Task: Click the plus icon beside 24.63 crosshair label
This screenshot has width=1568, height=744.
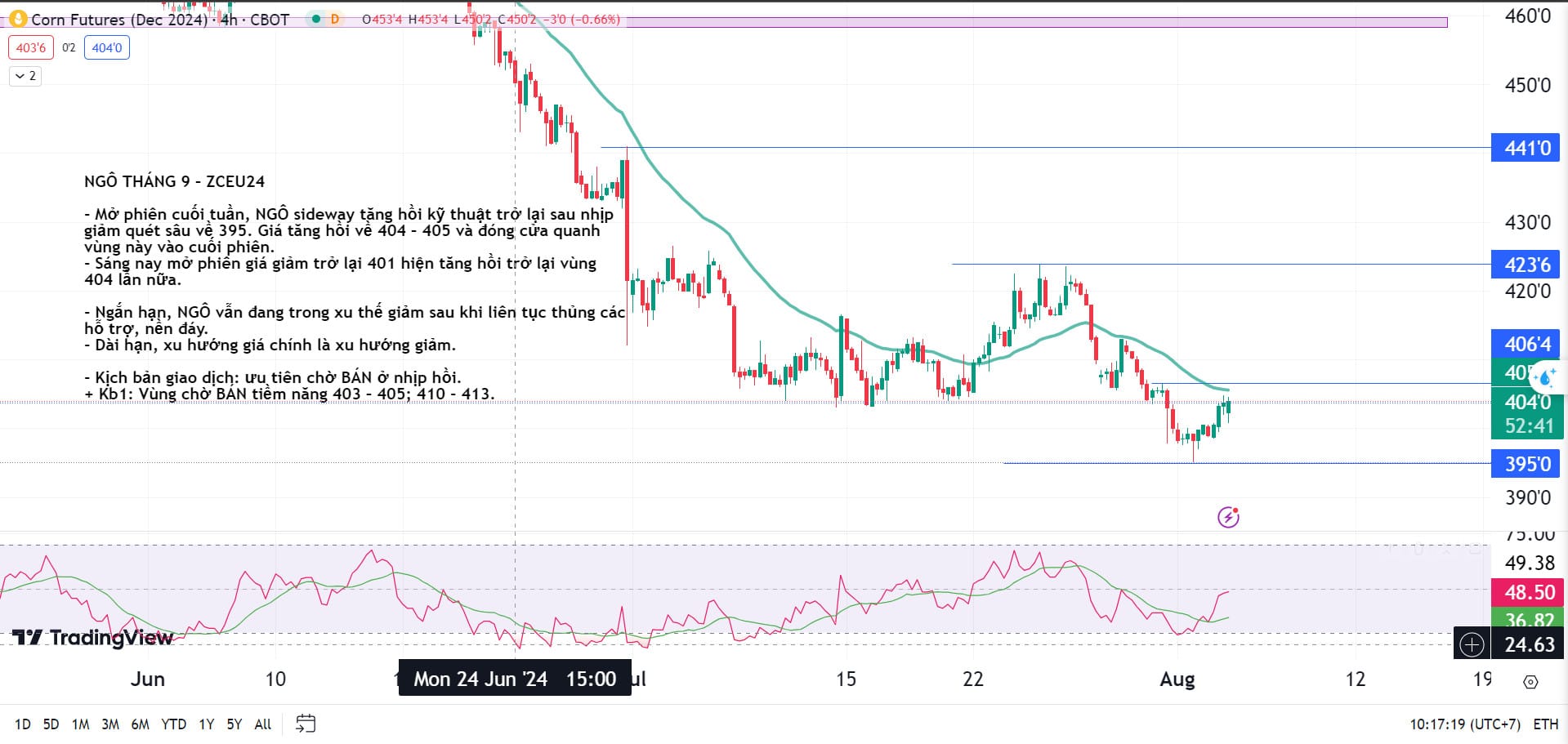Action: tap(1472, 645)
